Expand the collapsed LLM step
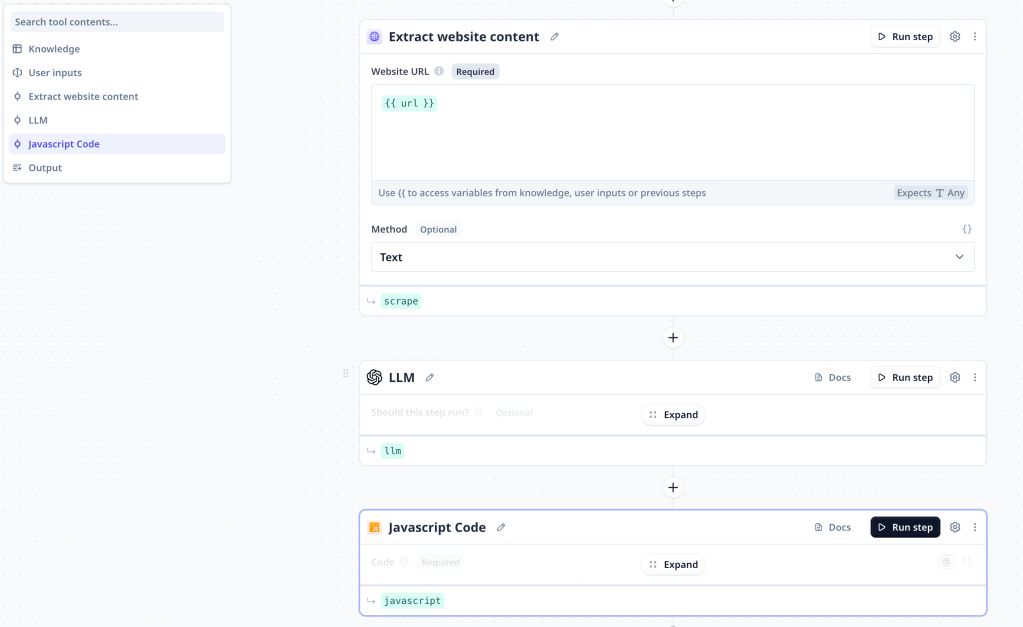 [673, 415]
